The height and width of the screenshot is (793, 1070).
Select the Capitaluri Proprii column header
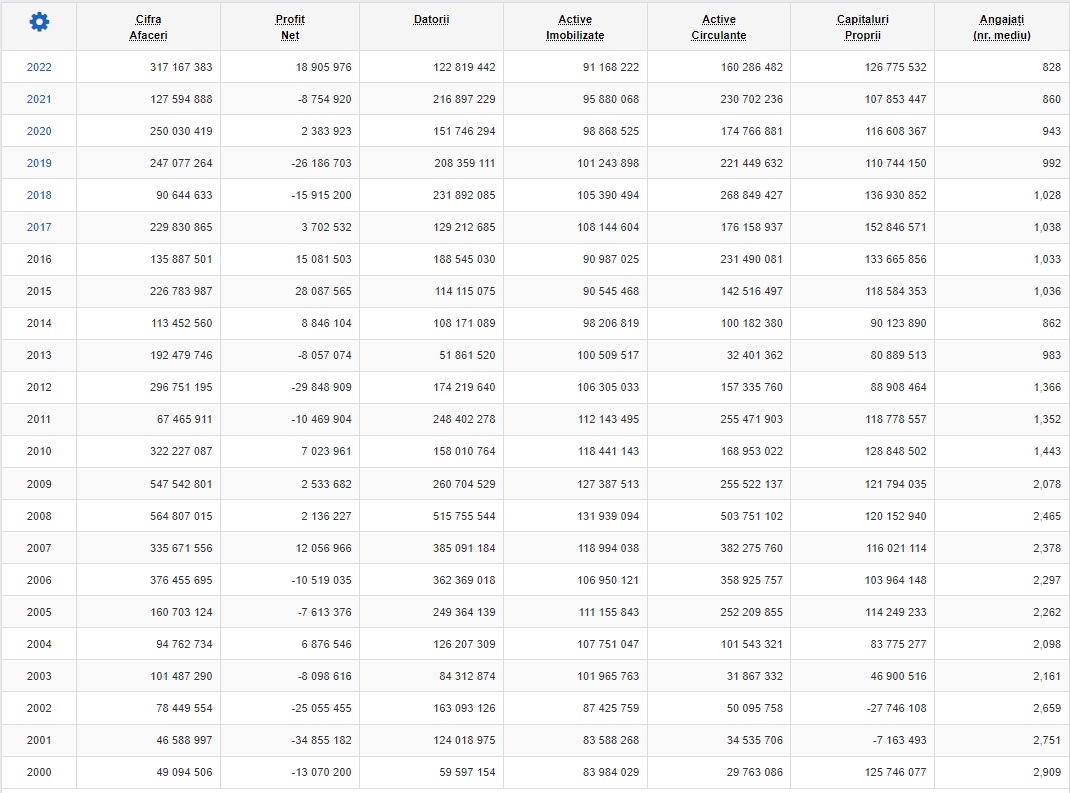tap(862, 27)
